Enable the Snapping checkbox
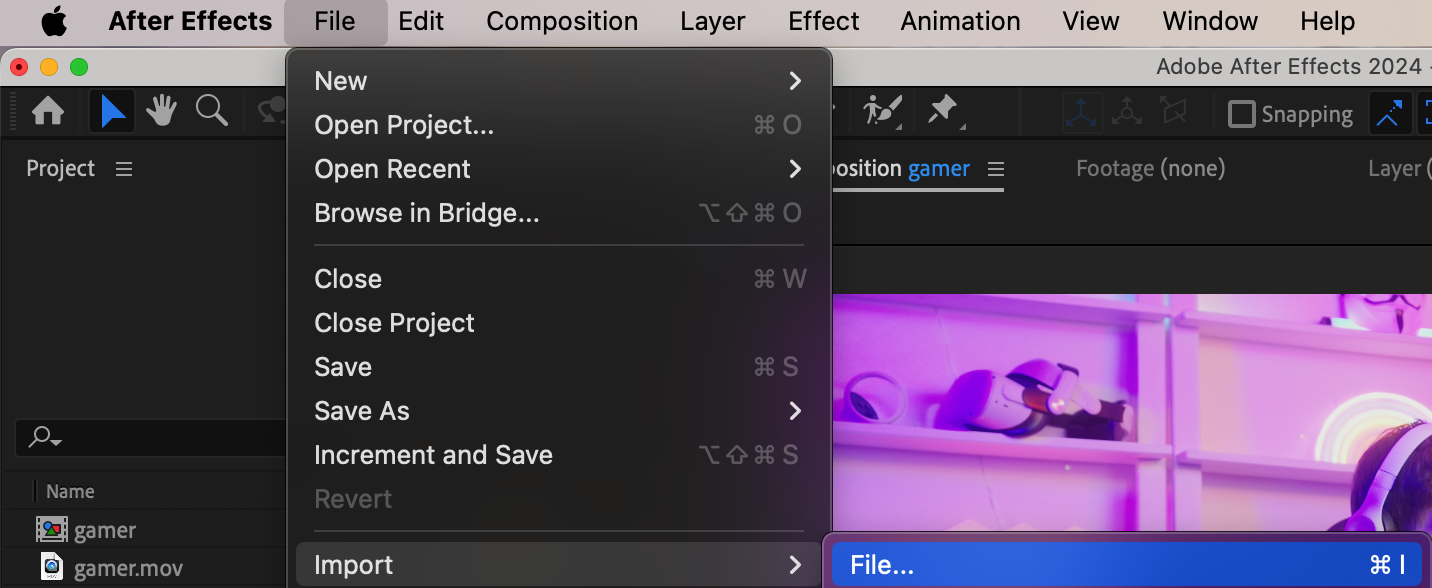 (1241, 114)
